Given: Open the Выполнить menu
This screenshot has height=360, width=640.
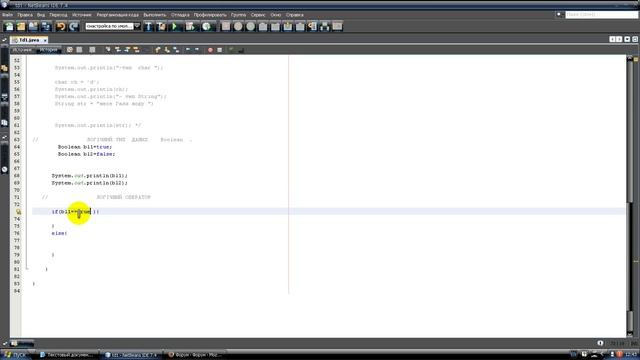Looking at the screenshot, I should point(155,15).
